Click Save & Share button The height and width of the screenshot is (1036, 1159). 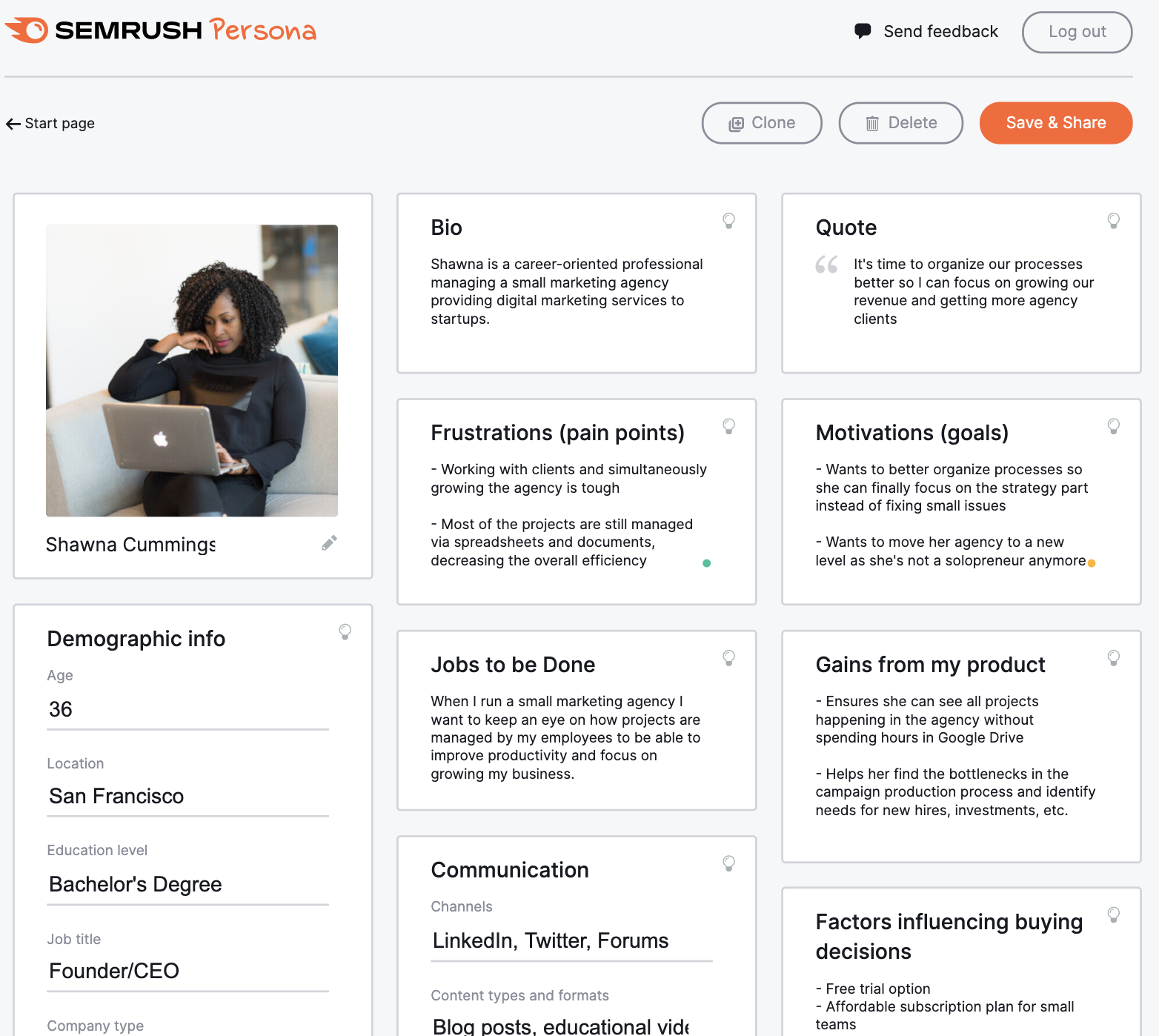(x=1056, y=123)
